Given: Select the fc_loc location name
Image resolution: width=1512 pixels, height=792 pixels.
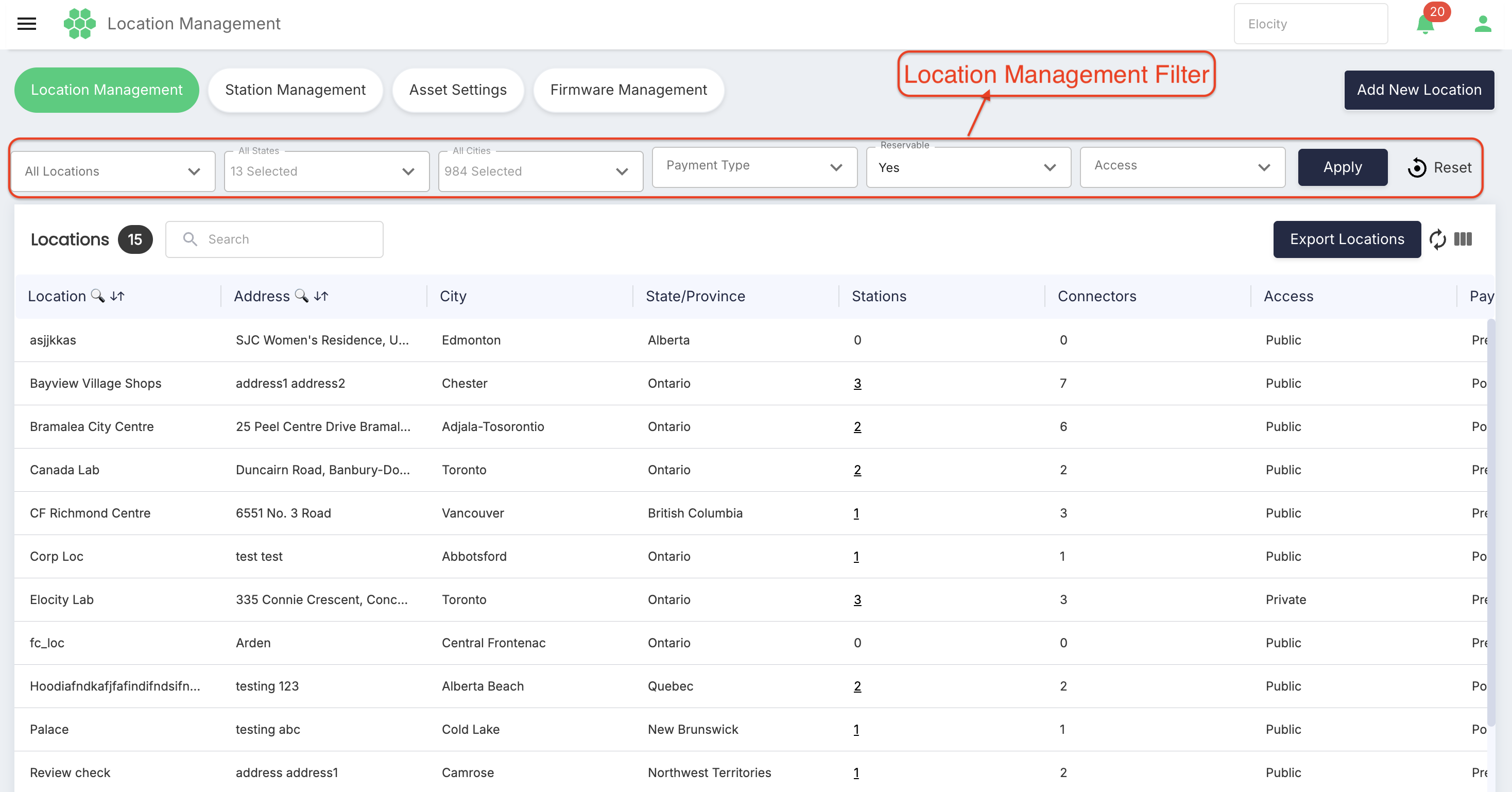Looking at the screenshot, I should point(47,644).
